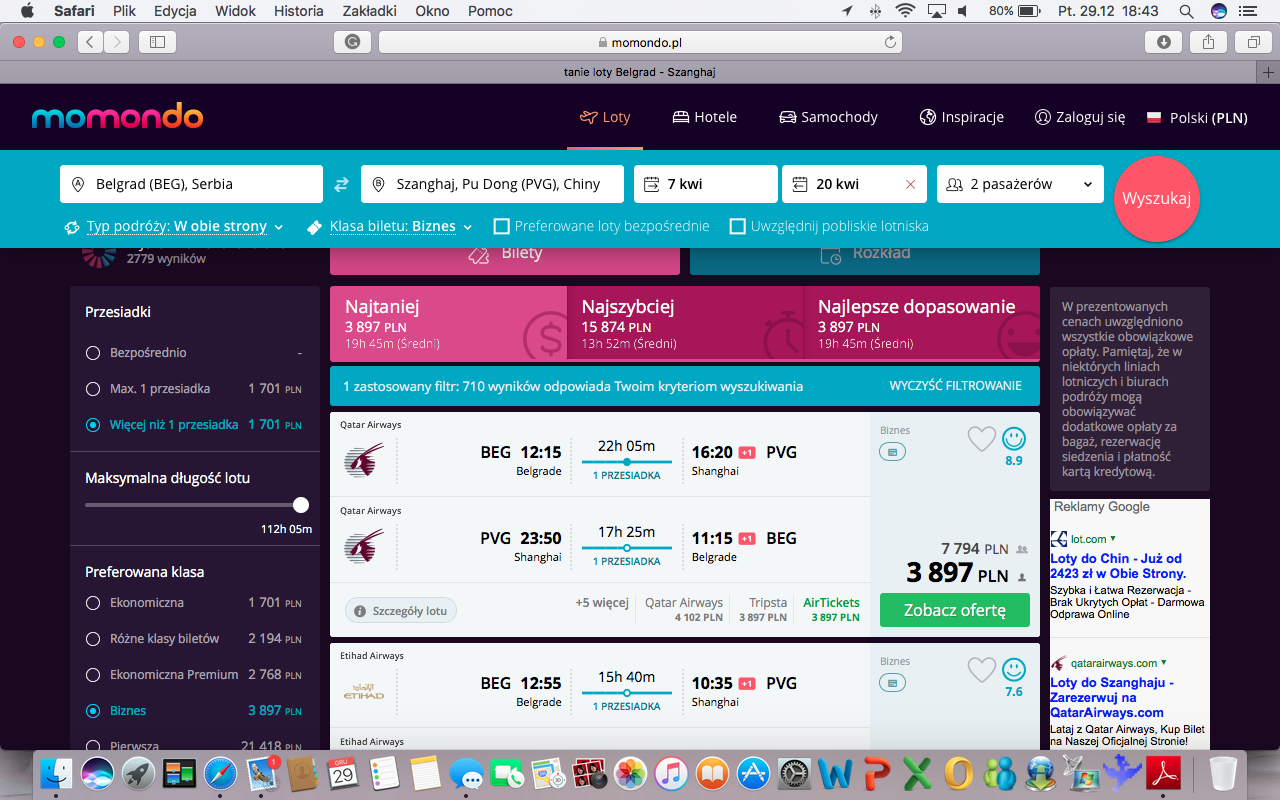
Task: Open App Store from the Dock
Action: click(754, 773)
